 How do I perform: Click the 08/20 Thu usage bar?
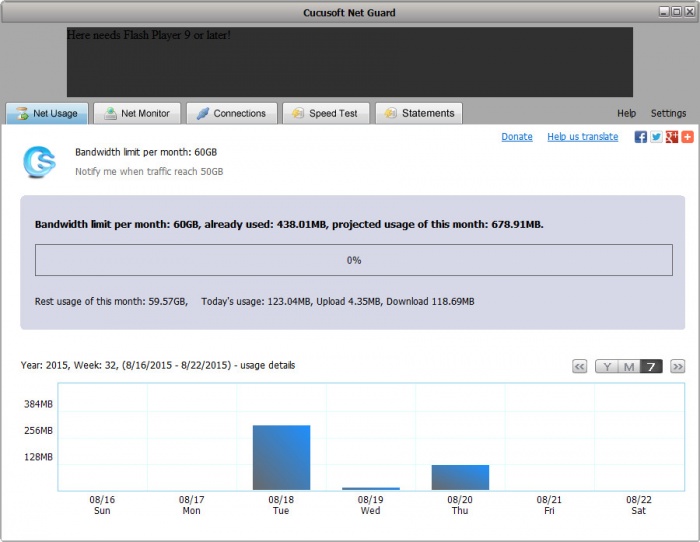tap(460, 477)
